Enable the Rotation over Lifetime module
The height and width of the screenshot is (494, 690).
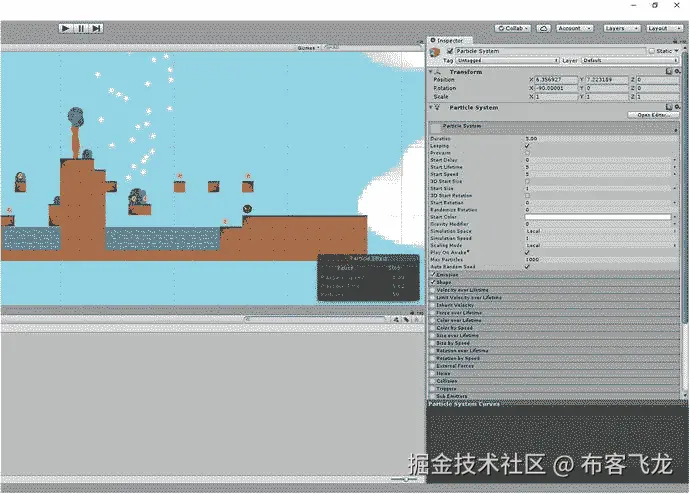(433, 351)
